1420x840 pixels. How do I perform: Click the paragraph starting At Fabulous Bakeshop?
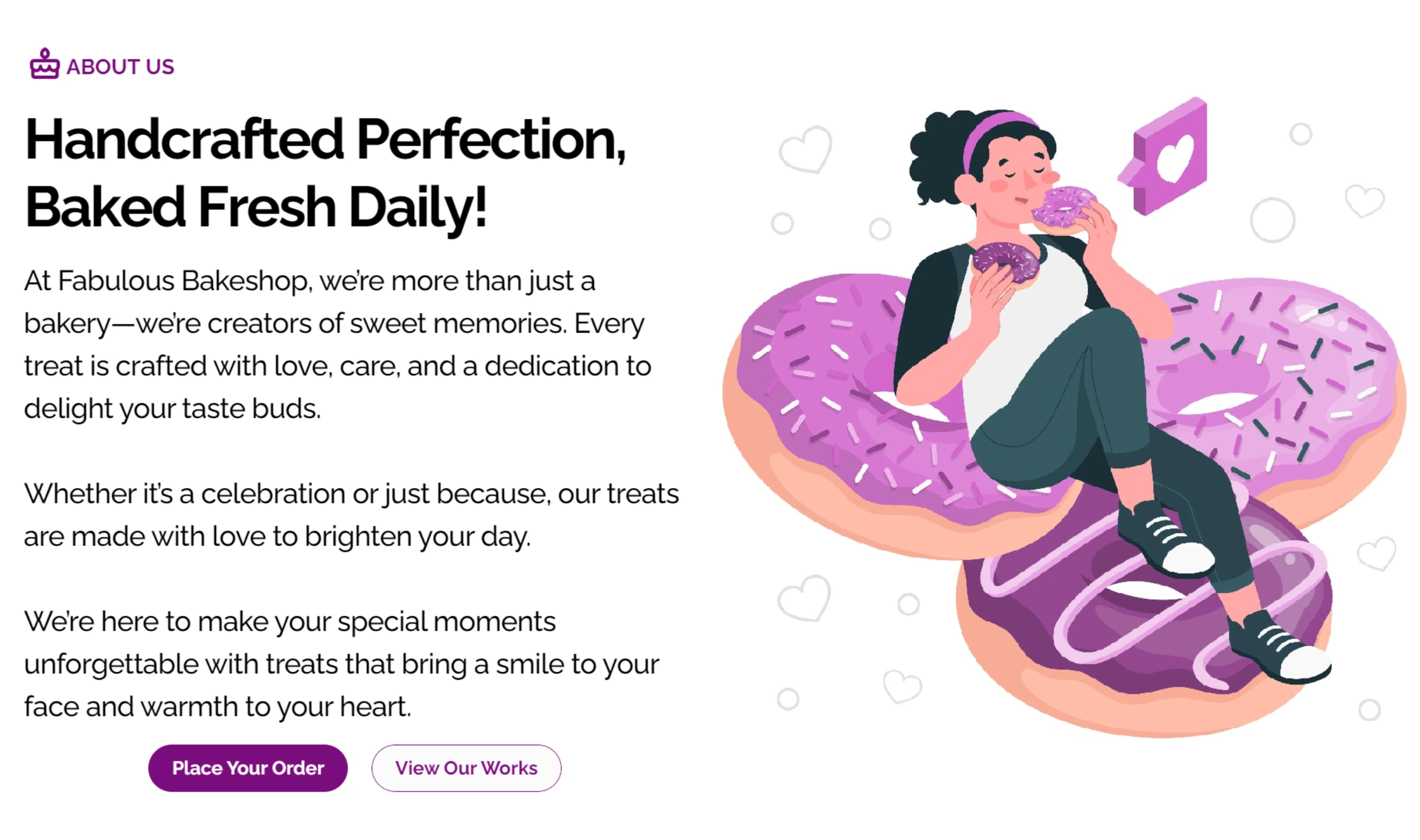coord(338,344)
